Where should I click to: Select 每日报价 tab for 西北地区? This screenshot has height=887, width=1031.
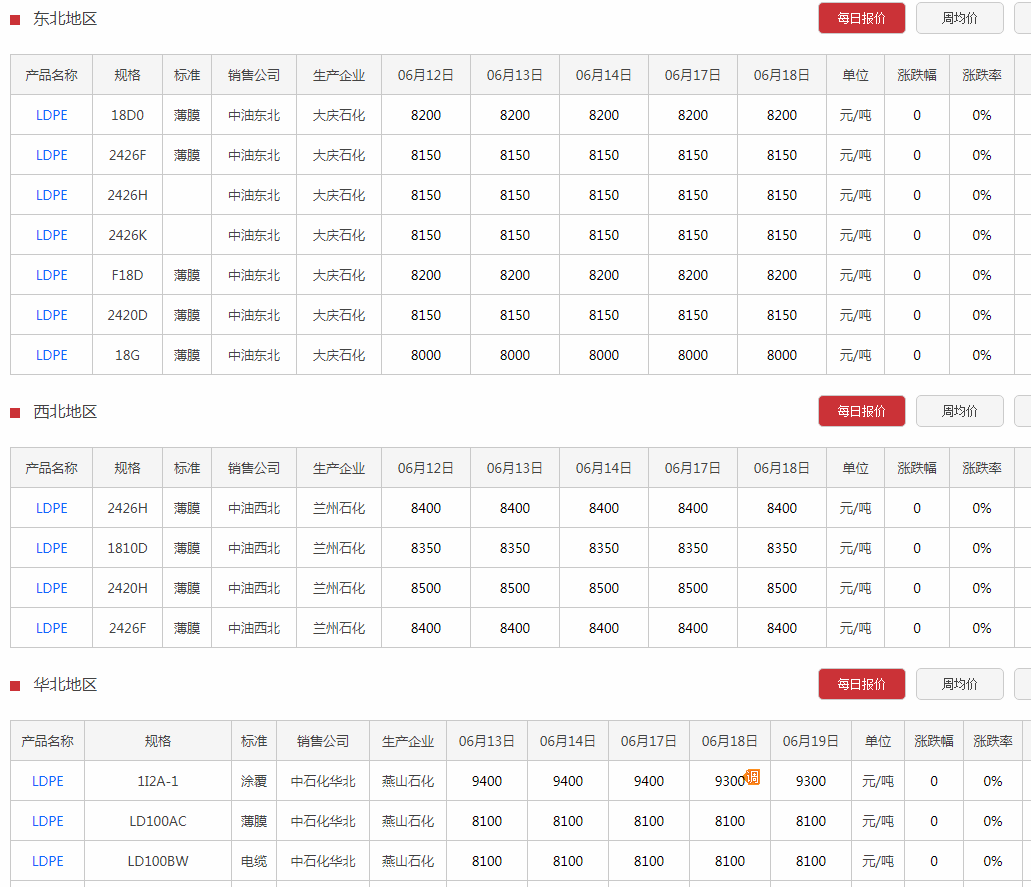861,411
